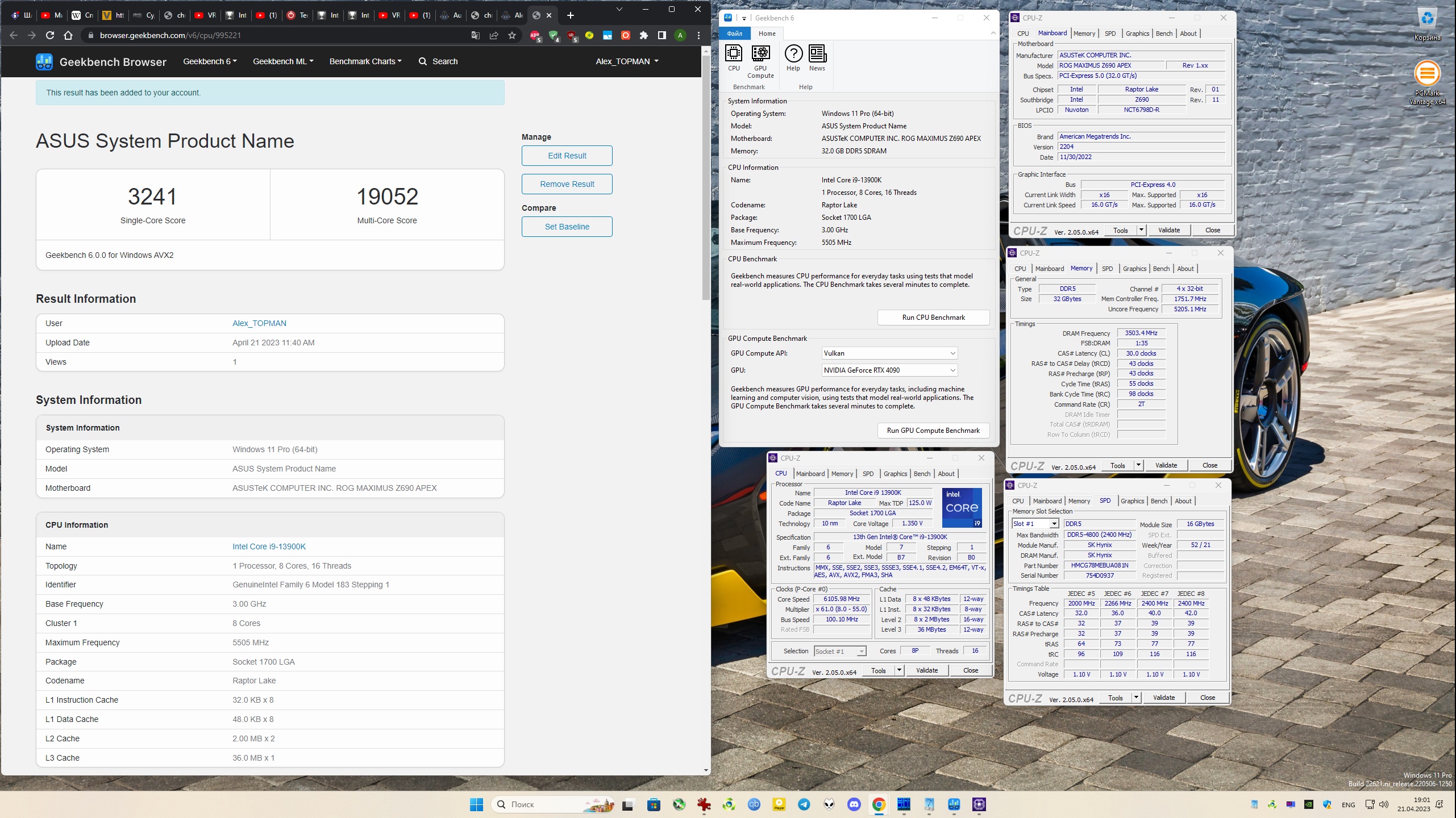This screenshot has width=1456, height=818.
Task: Expand the GPU NVIDIA GeForce RTX 4090 dropdown
Action: (x=889, y=370)
